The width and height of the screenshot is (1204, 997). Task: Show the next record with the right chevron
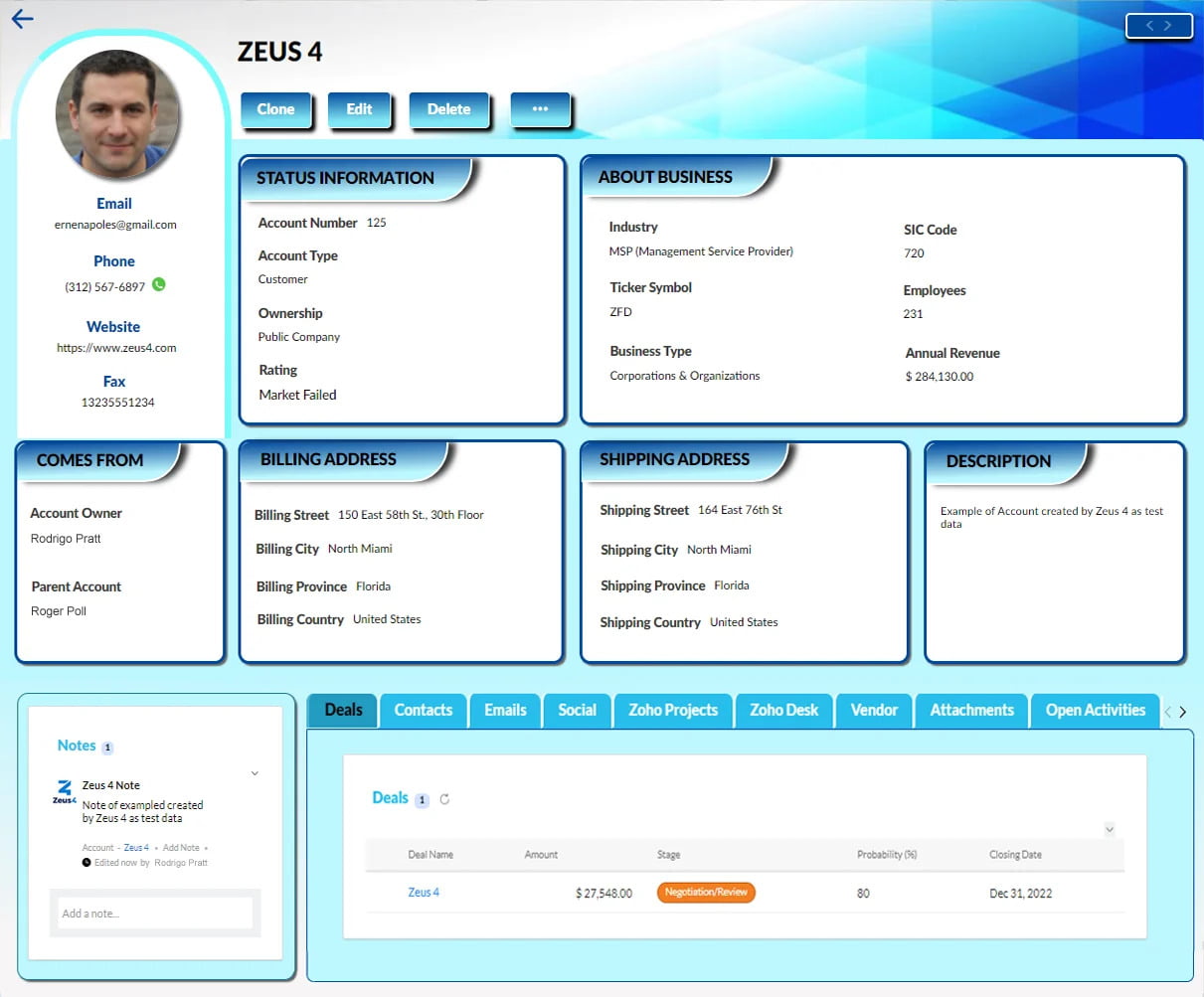[1168, 26]
